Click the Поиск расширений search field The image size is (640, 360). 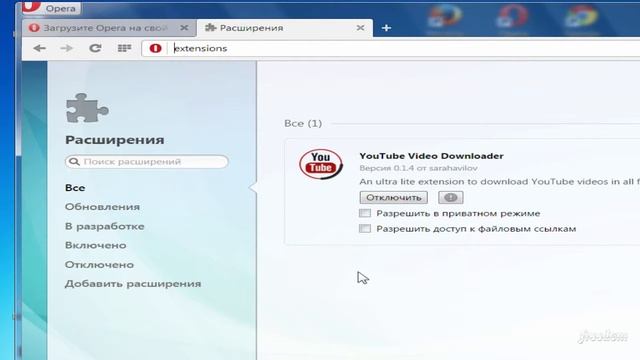point(147,162)
